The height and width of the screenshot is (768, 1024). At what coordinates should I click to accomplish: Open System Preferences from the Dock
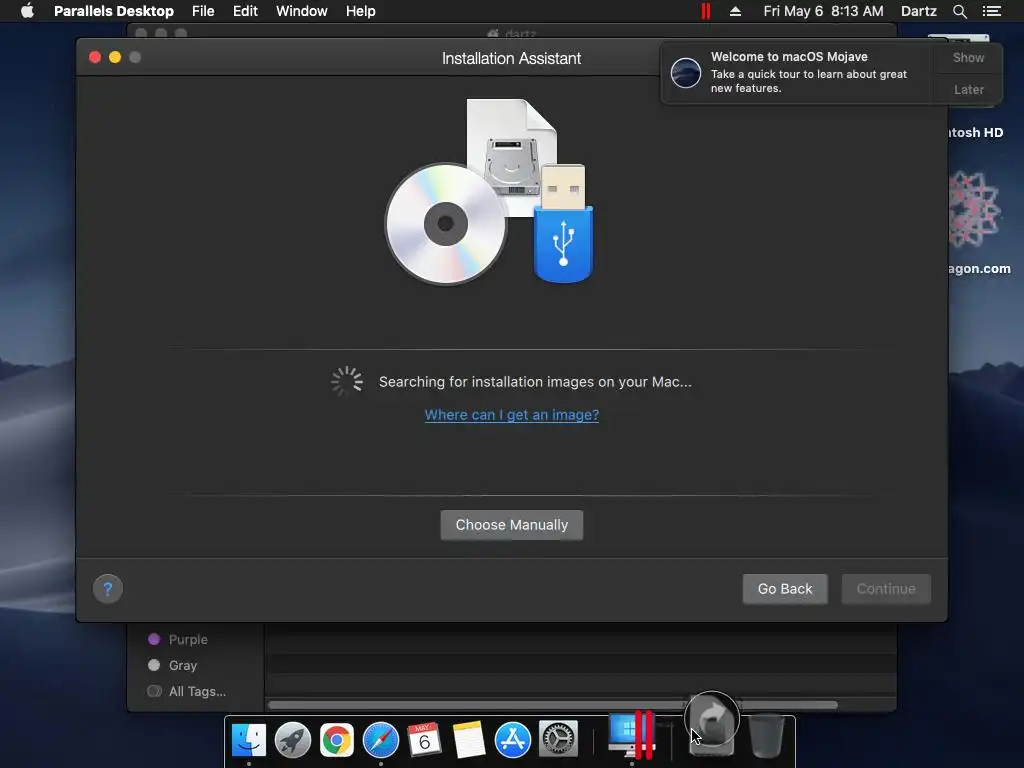click(558, 740)
